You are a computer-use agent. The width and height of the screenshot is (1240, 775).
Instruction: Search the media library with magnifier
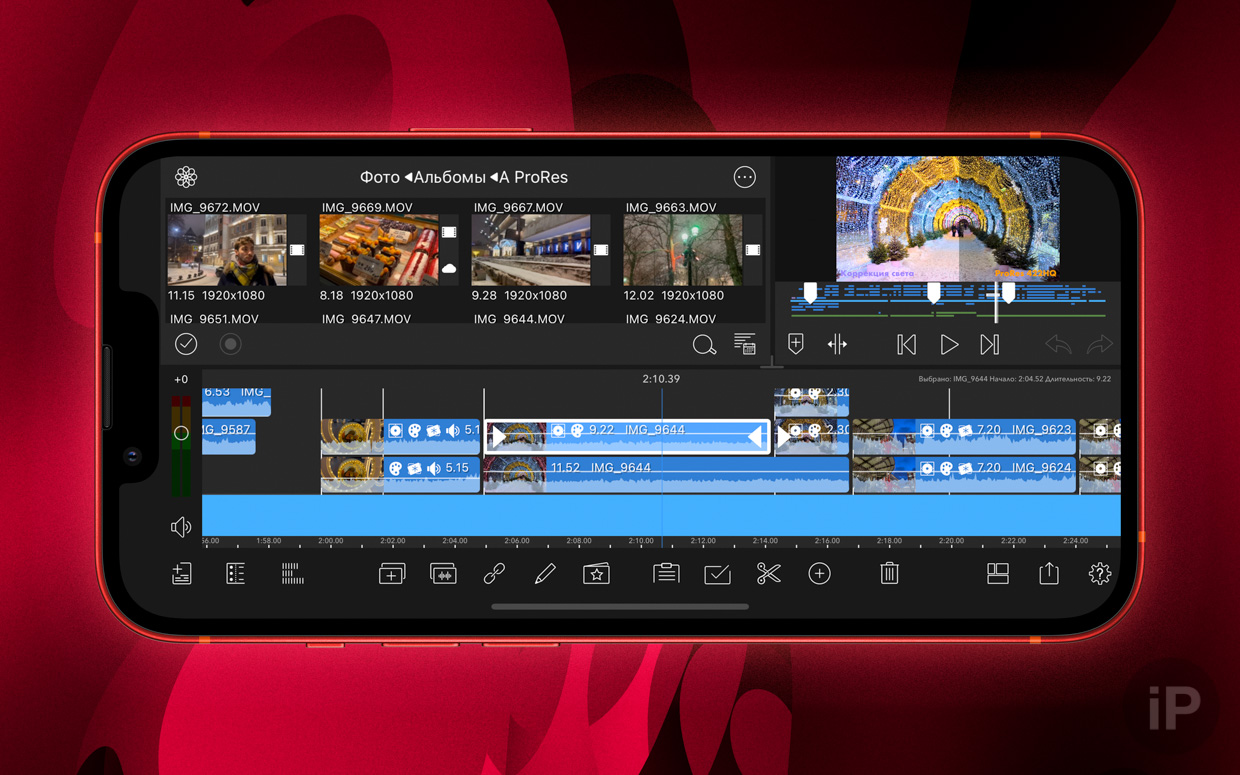(x=704, y=345)
